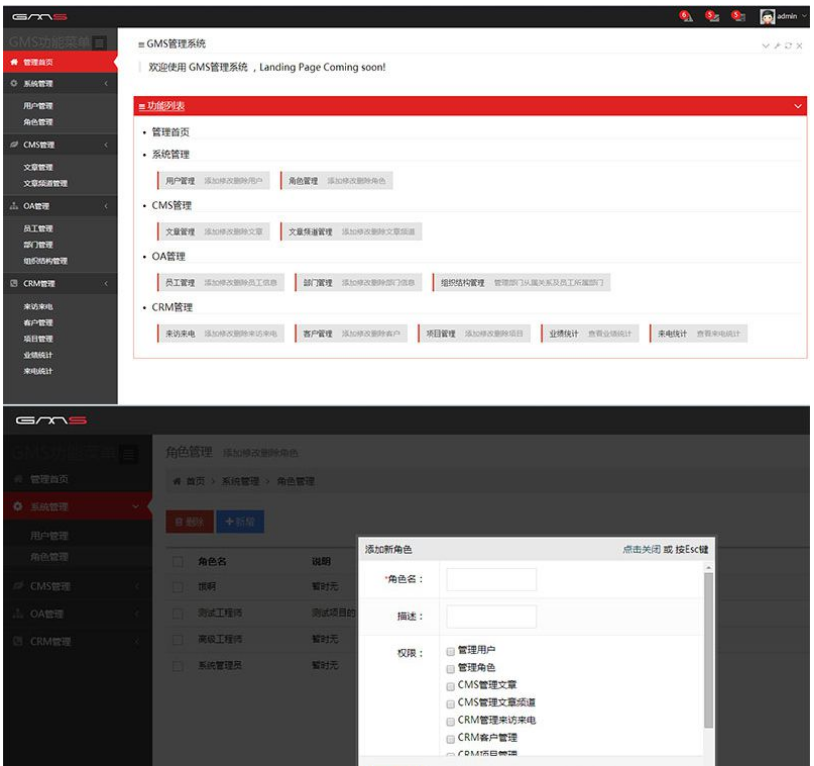Open 部门管理 in the upper left sidebar
Screen dimensions: 814x766
point(38,245)
